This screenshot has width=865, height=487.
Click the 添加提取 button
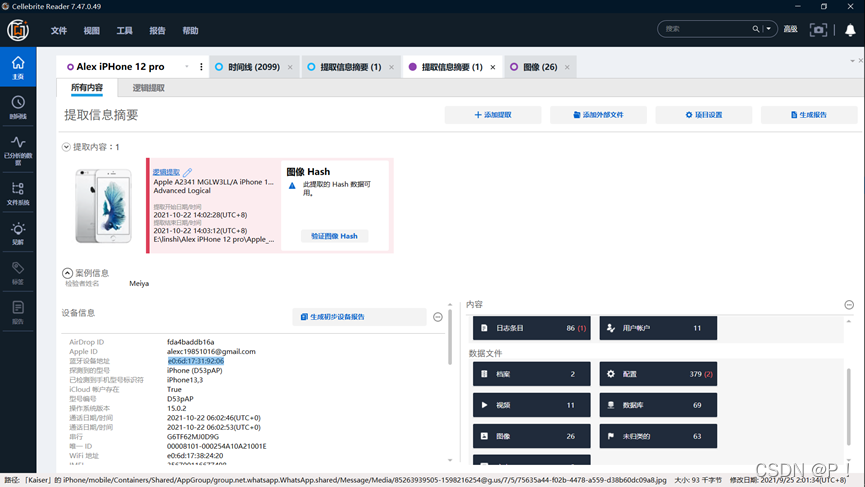[x=493, y=115]
